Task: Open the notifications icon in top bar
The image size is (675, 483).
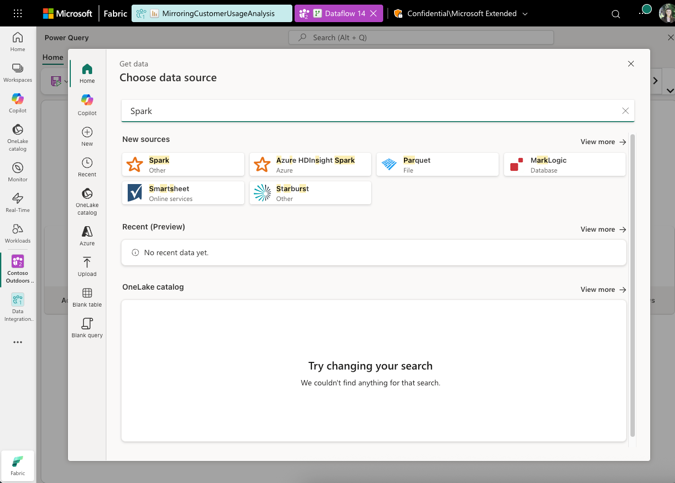Action: [644, 12]
